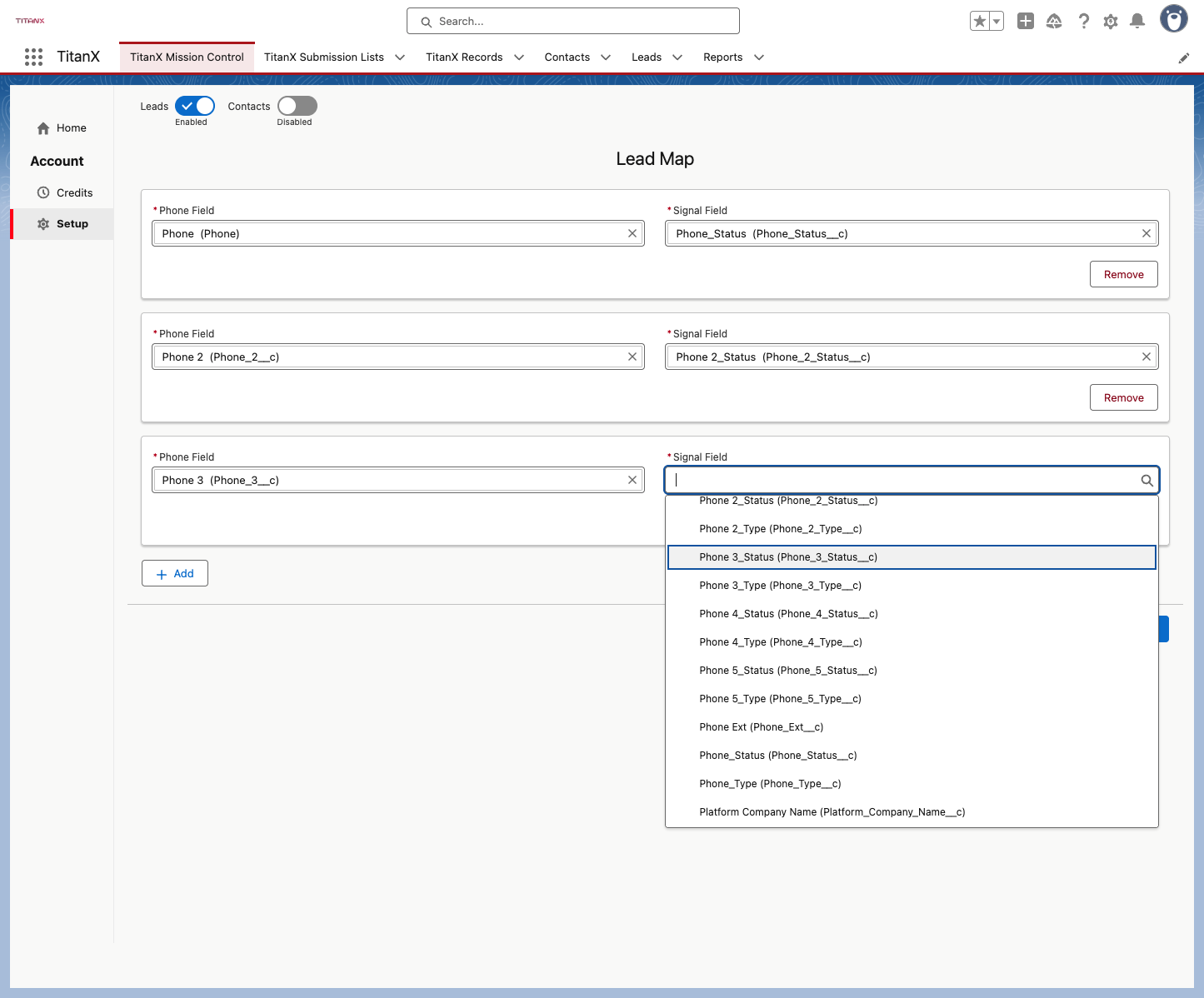
Task: Toggle the Contacts switch
Action: [x=297, y=106]
